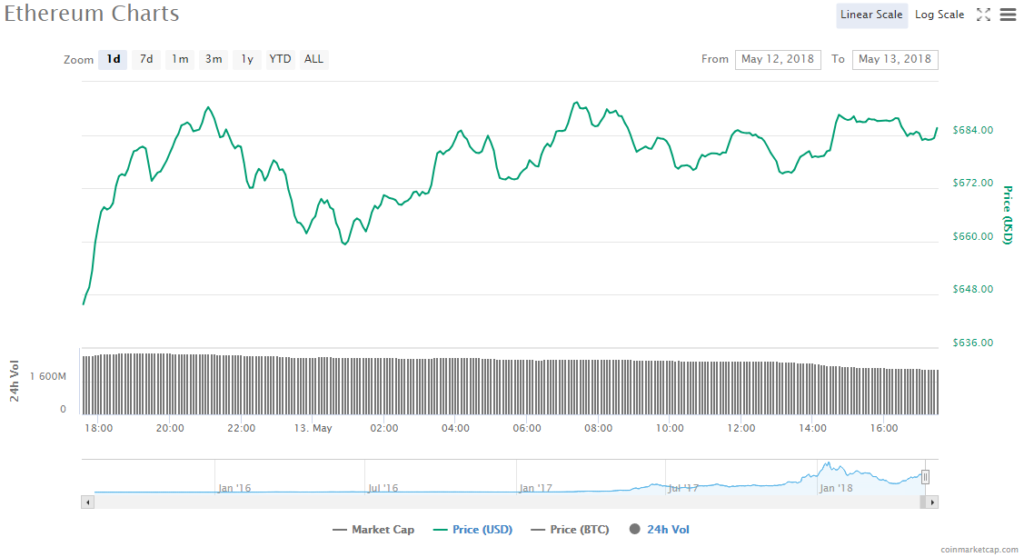
Task: Click Jan '18 in the navigator
Action: (835, 488)
